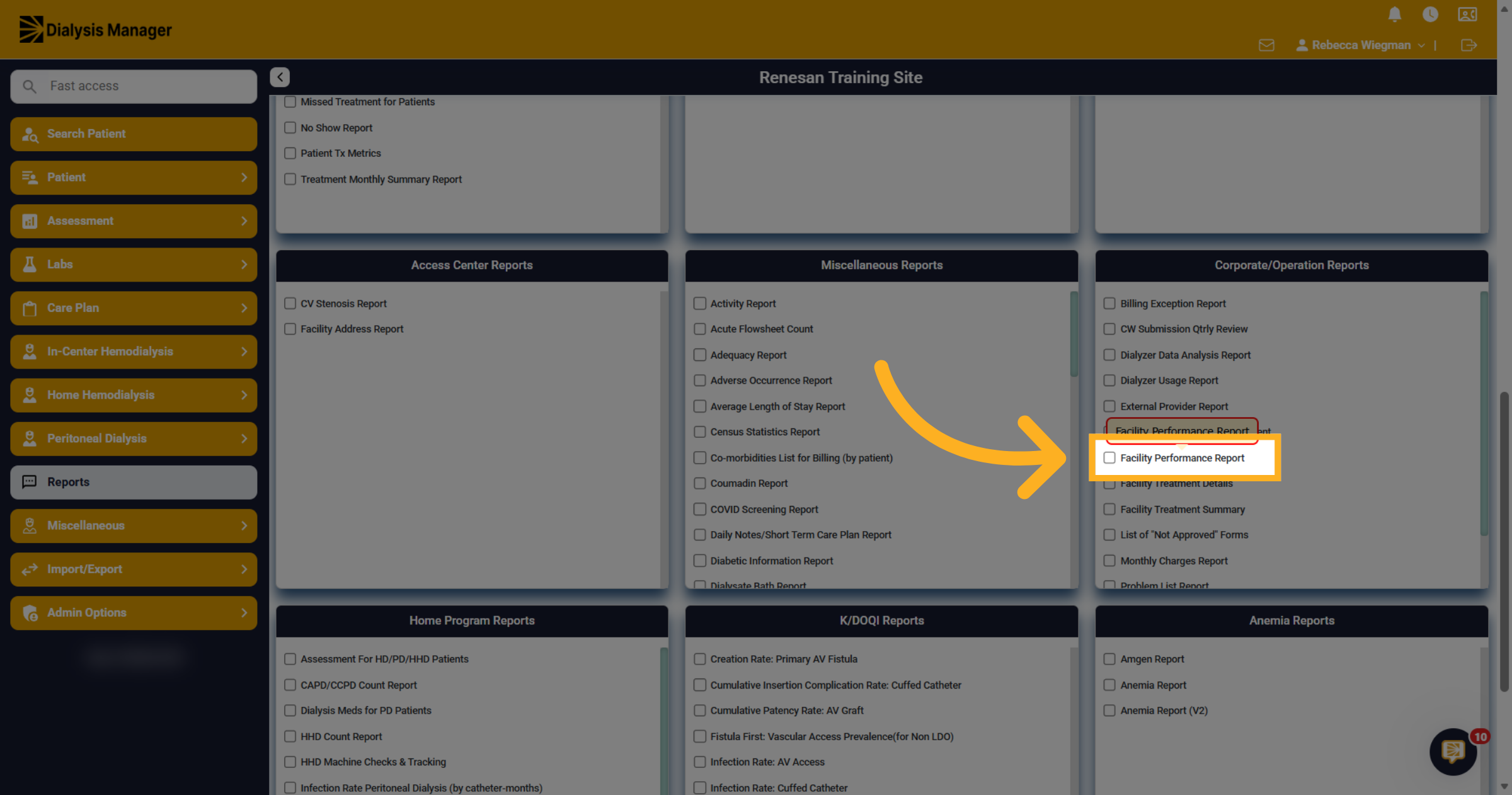Expand the Patient menu chevron
The height and width of the screenshot is (795, 1512).
[244, 178]
